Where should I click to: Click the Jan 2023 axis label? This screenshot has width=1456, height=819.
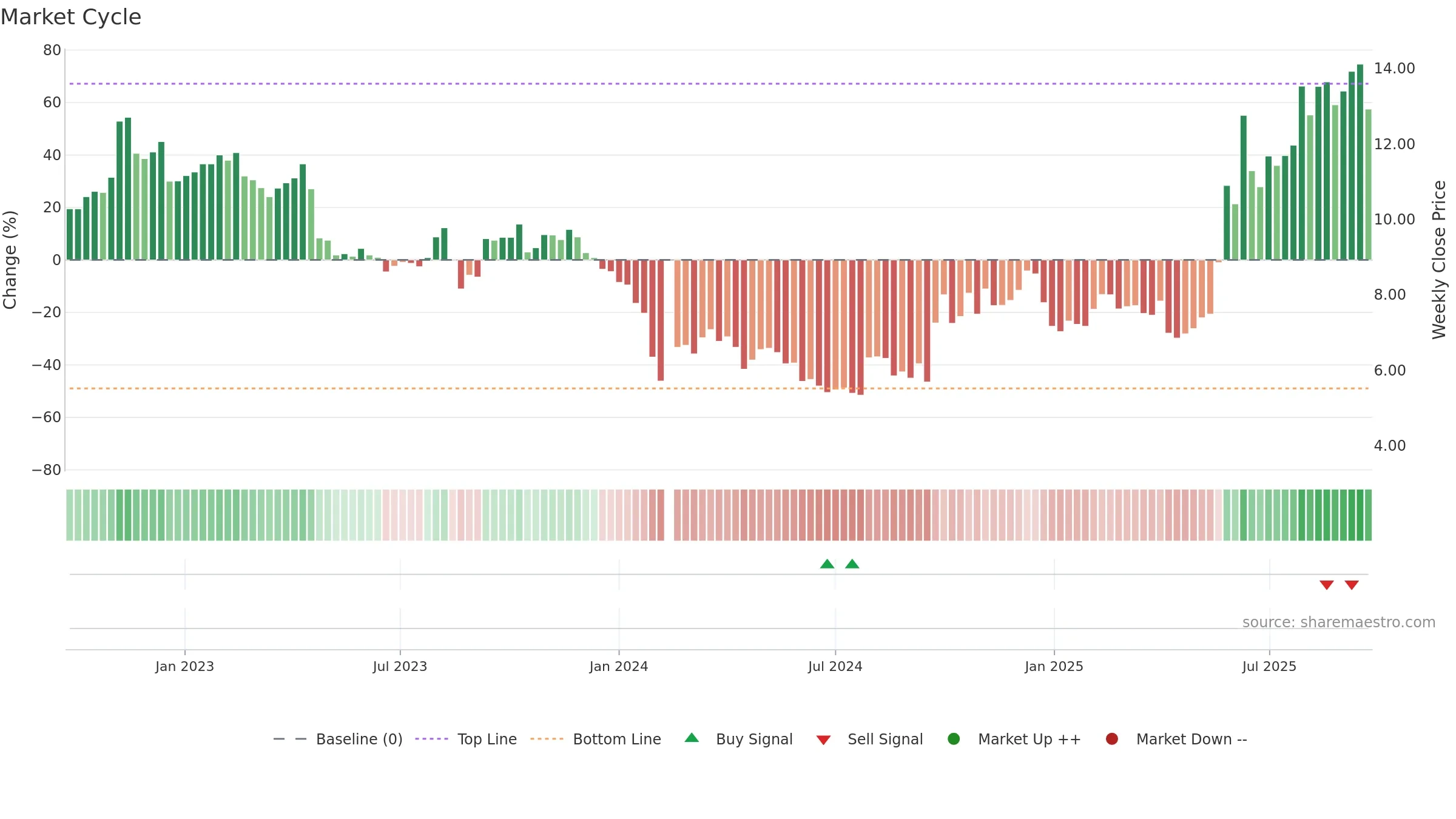(x=184, y=667)
